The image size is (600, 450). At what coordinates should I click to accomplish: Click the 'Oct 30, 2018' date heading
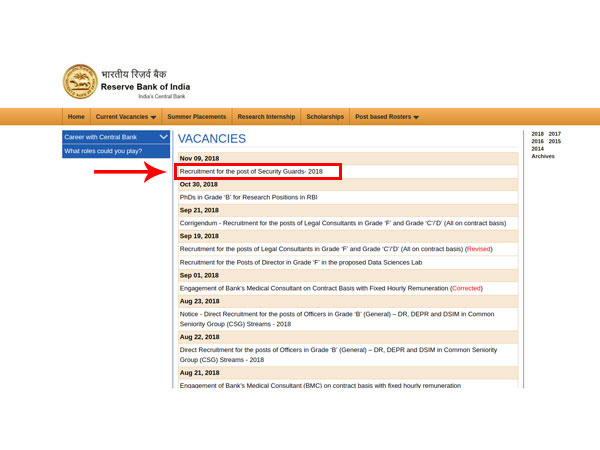pos(199,184)
